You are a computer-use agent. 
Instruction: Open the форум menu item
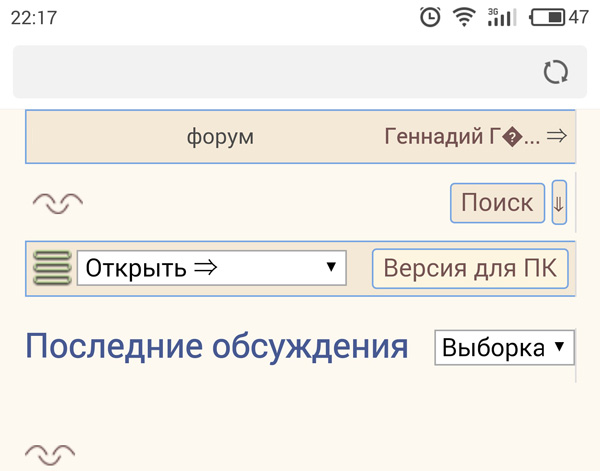tap(220, 137)
